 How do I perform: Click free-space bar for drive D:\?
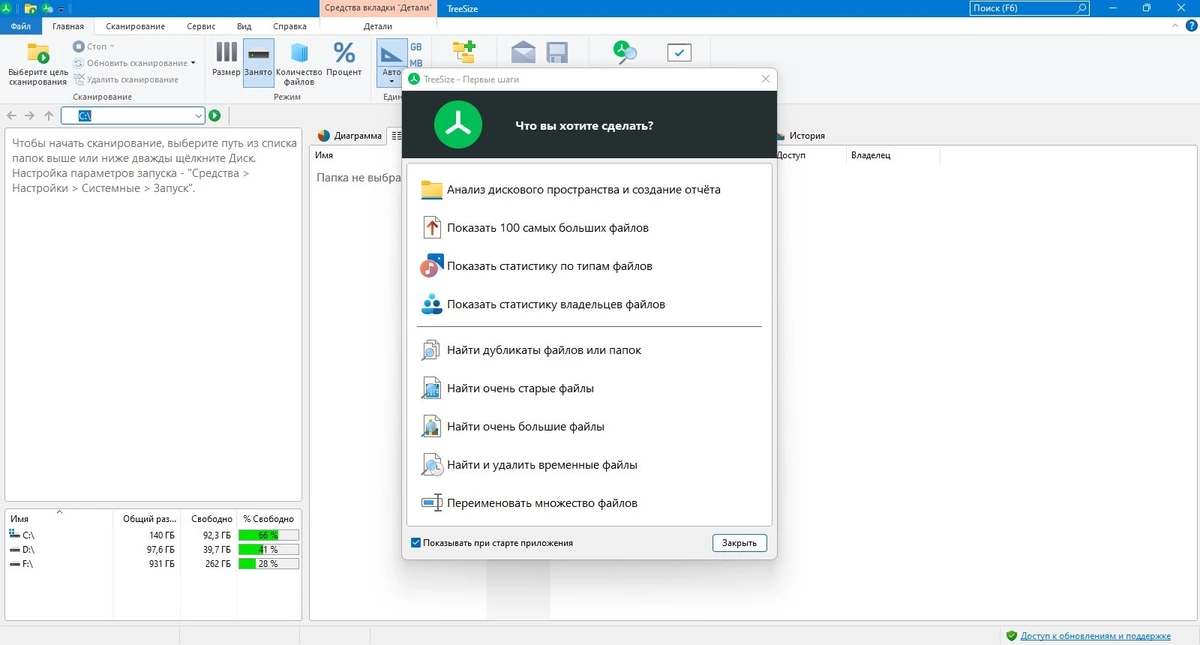[x=268, y=550]
